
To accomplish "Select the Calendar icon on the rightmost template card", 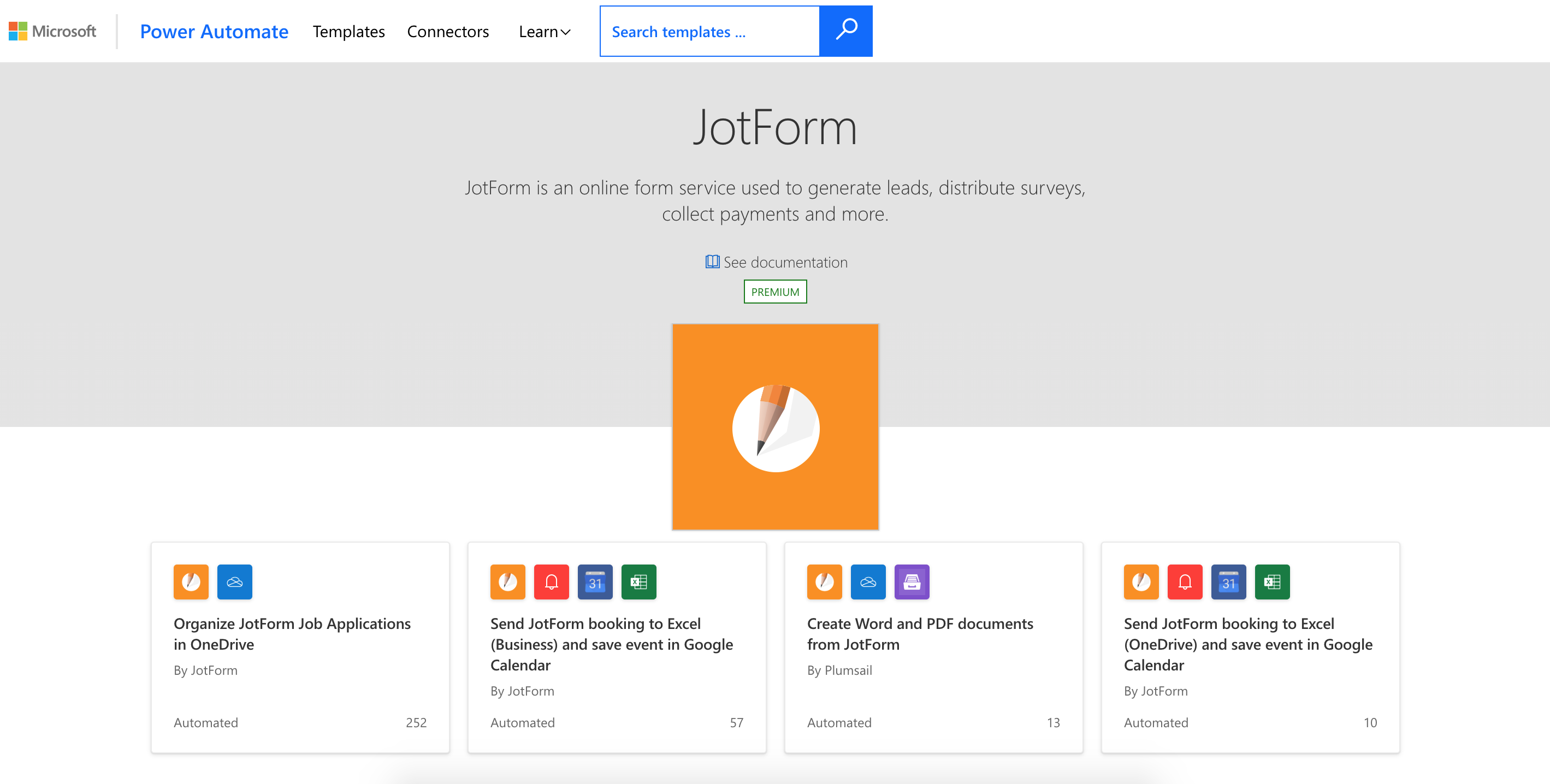I will pyautogui.click(x=1229, y=582).
